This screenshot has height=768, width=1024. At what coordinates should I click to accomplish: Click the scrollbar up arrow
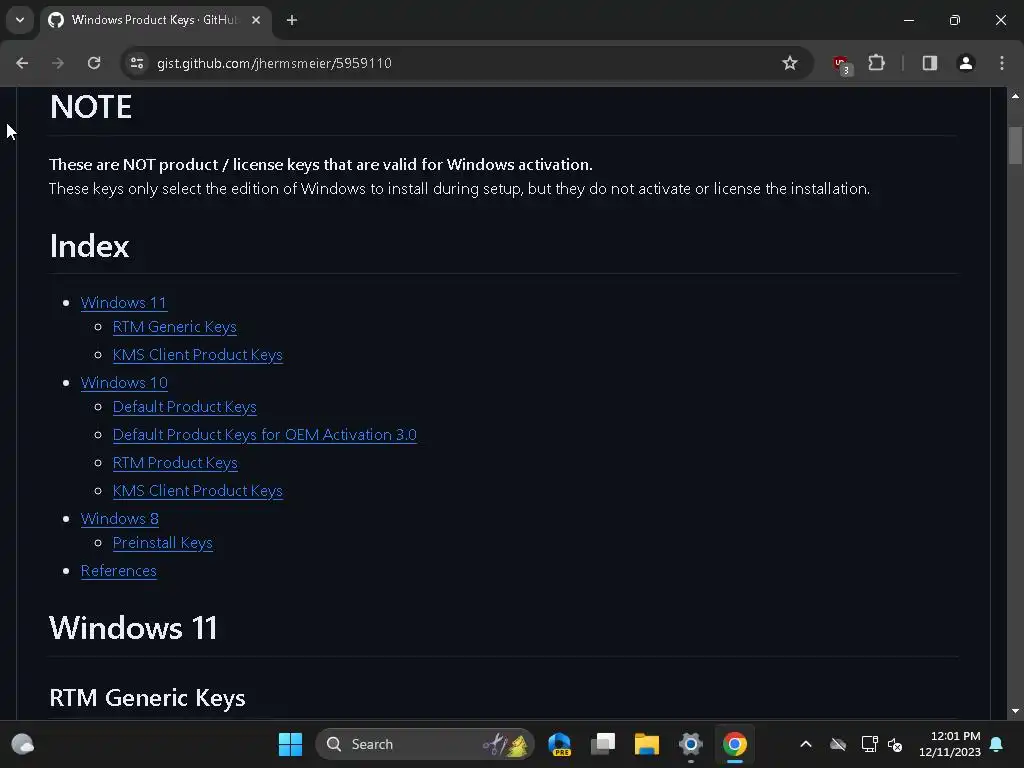1015,96
